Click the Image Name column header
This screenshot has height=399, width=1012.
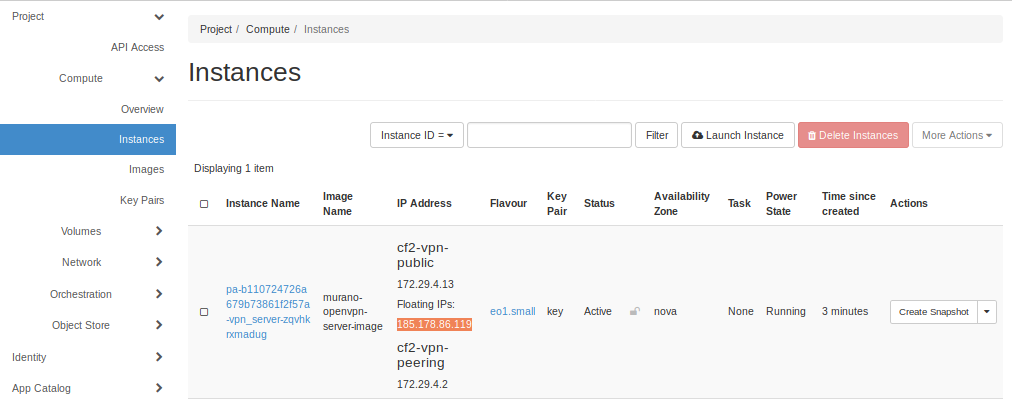pos(338,203)
